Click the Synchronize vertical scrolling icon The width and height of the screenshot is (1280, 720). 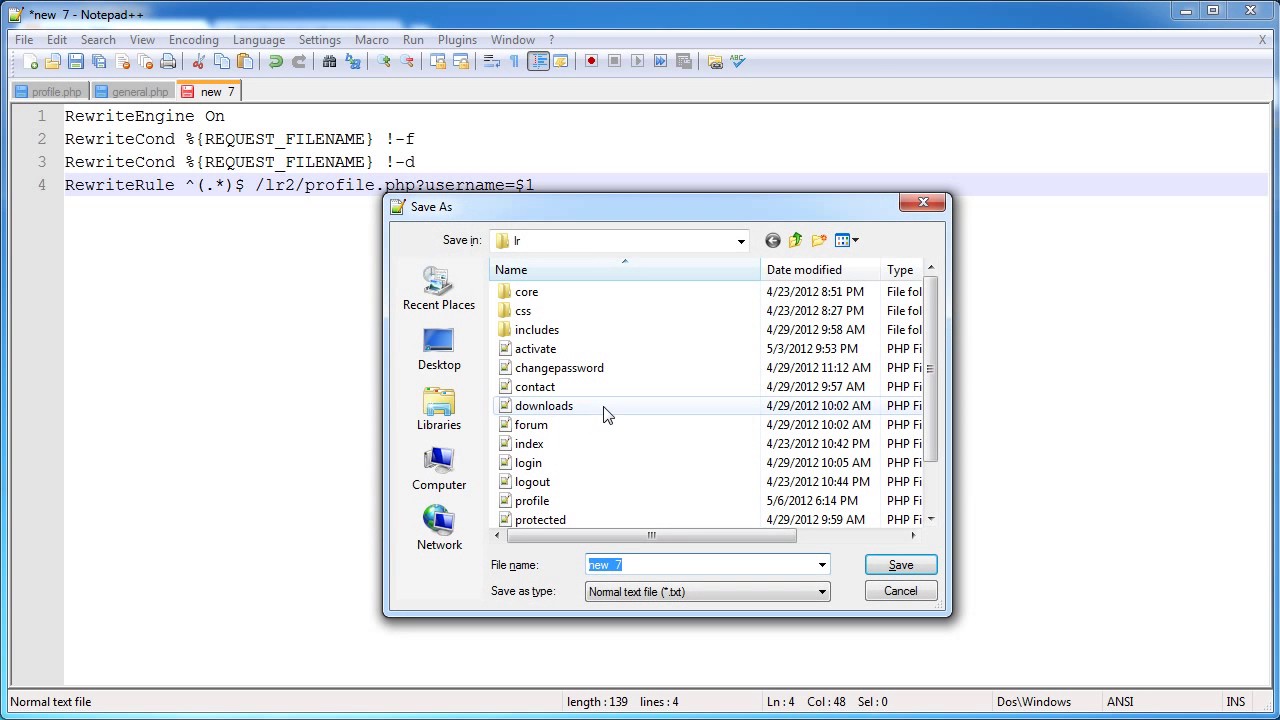click(x=438, y=62)
